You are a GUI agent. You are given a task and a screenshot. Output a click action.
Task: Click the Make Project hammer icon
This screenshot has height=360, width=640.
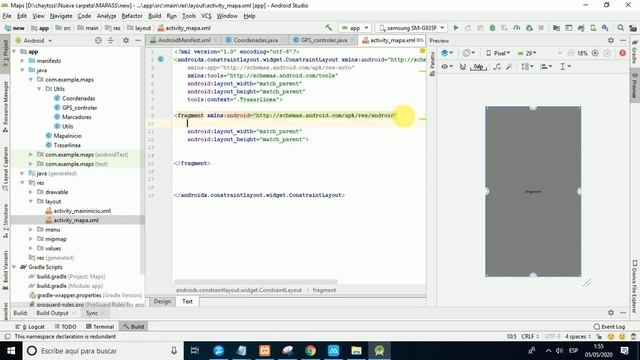[x=328, y=28]
